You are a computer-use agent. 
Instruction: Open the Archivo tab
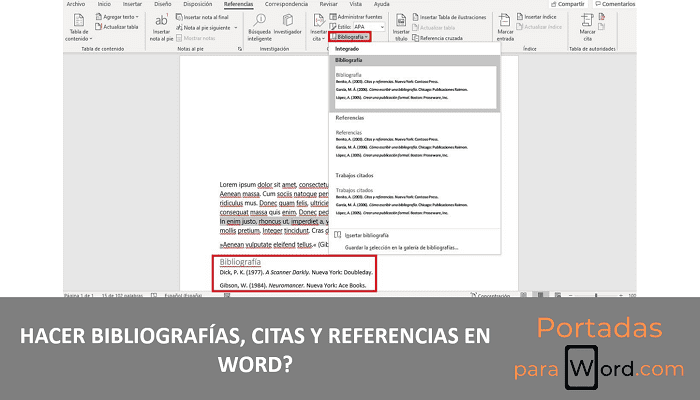(75, 4)
